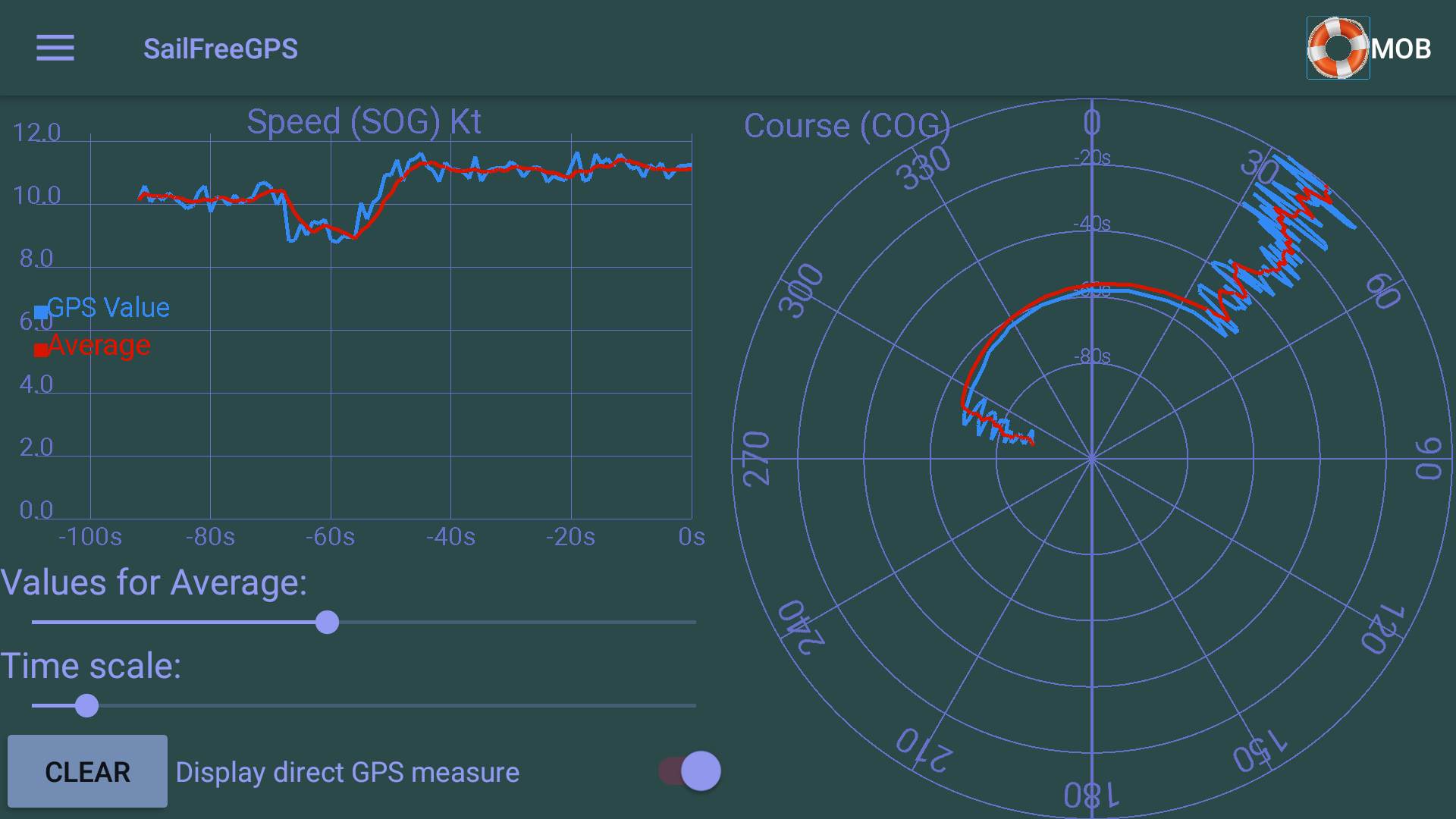Click the 270 degree compass label
The height and width of the screenshot is (819, 1456).
coord(756,458)
